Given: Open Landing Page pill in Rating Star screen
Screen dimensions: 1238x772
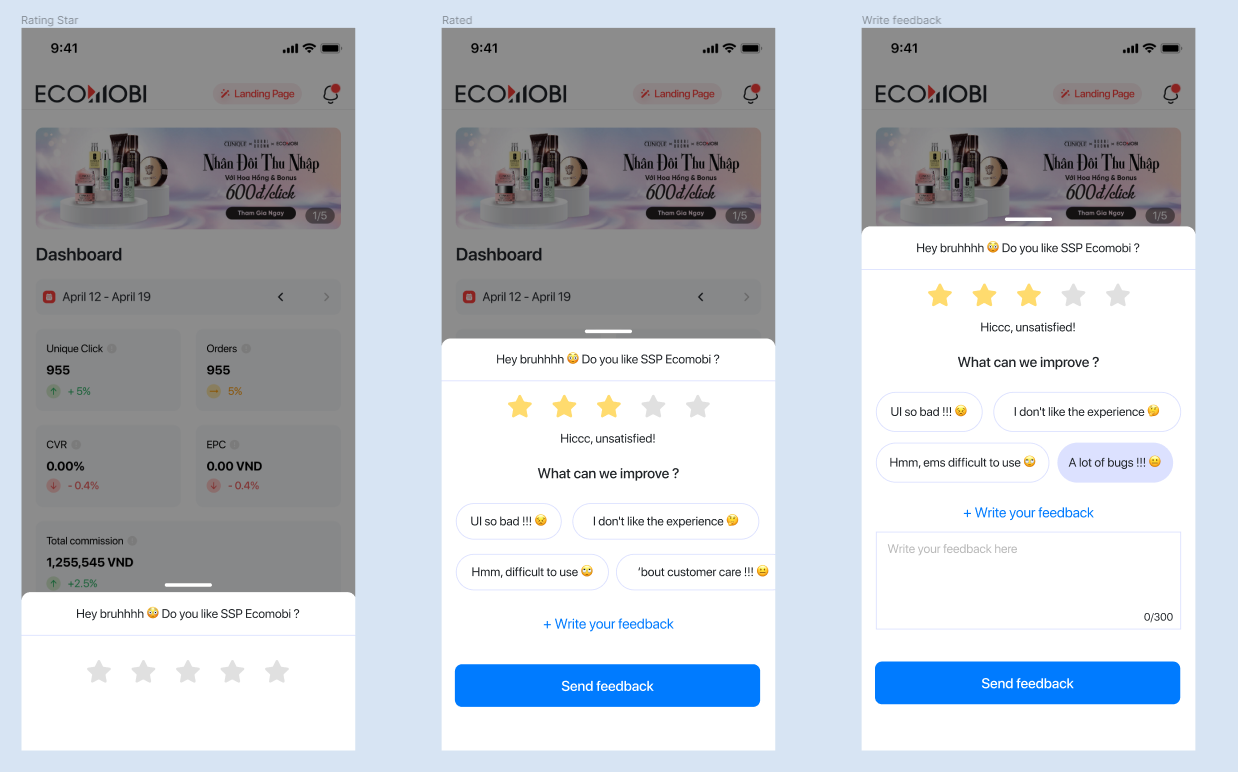Looking at the screenshot, I should coord(257,94).
